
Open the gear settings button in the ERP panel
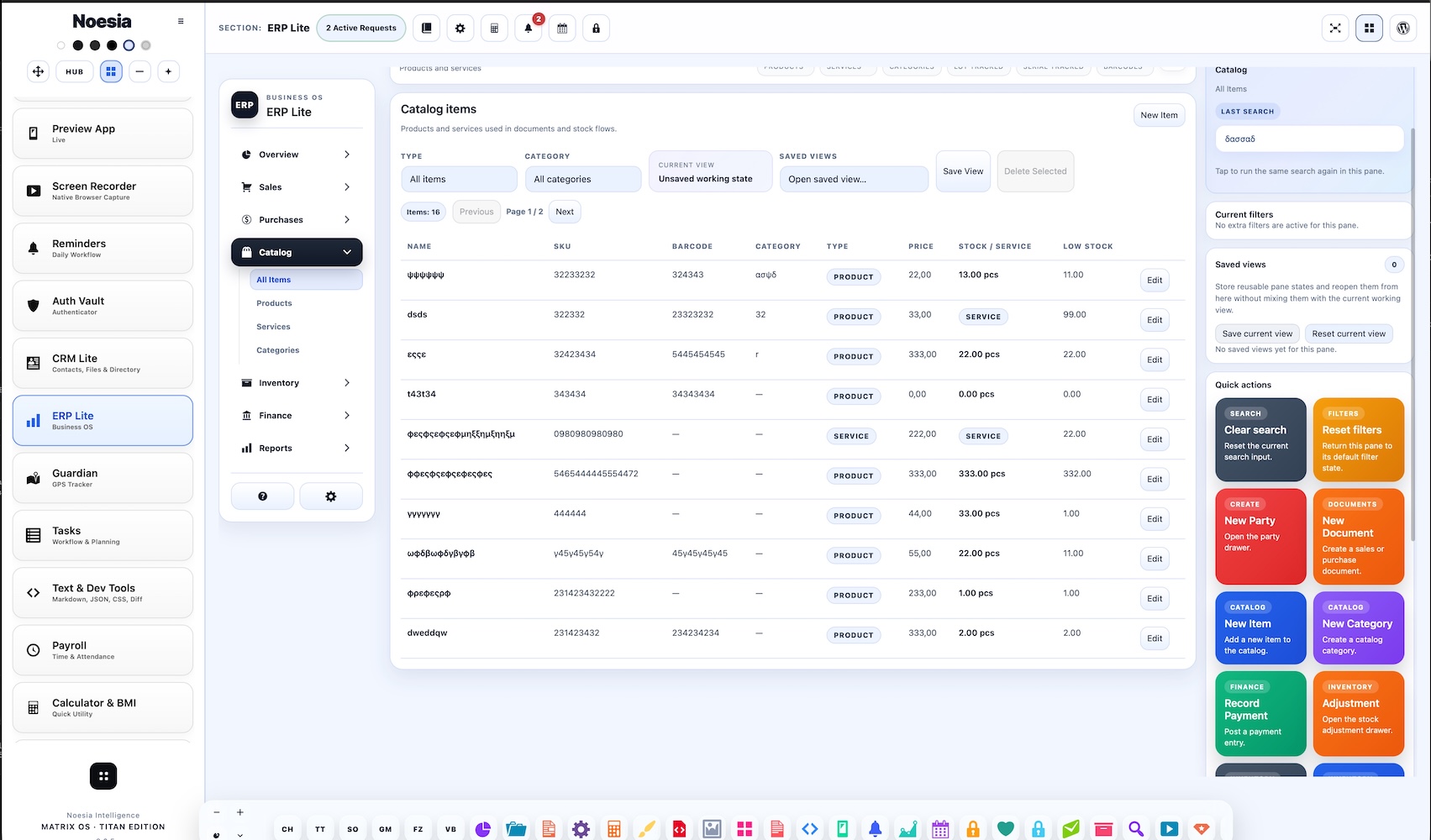331,496
